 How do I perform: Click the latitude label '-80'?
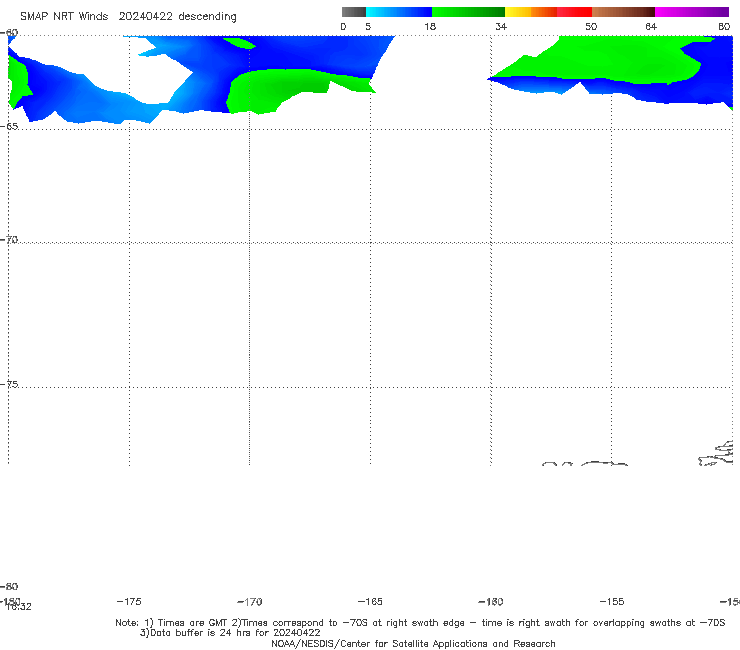9,586
